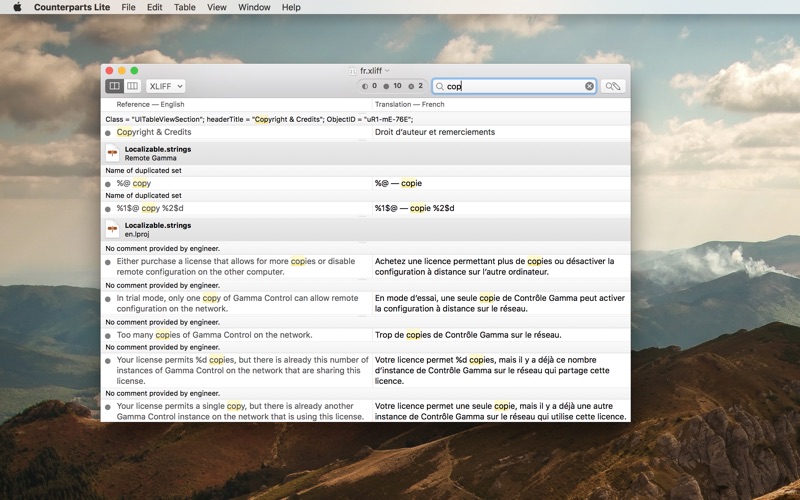Click the 'Translation — French' column header
The height and width of the screenshot is (500, 800).
[410, 104]
